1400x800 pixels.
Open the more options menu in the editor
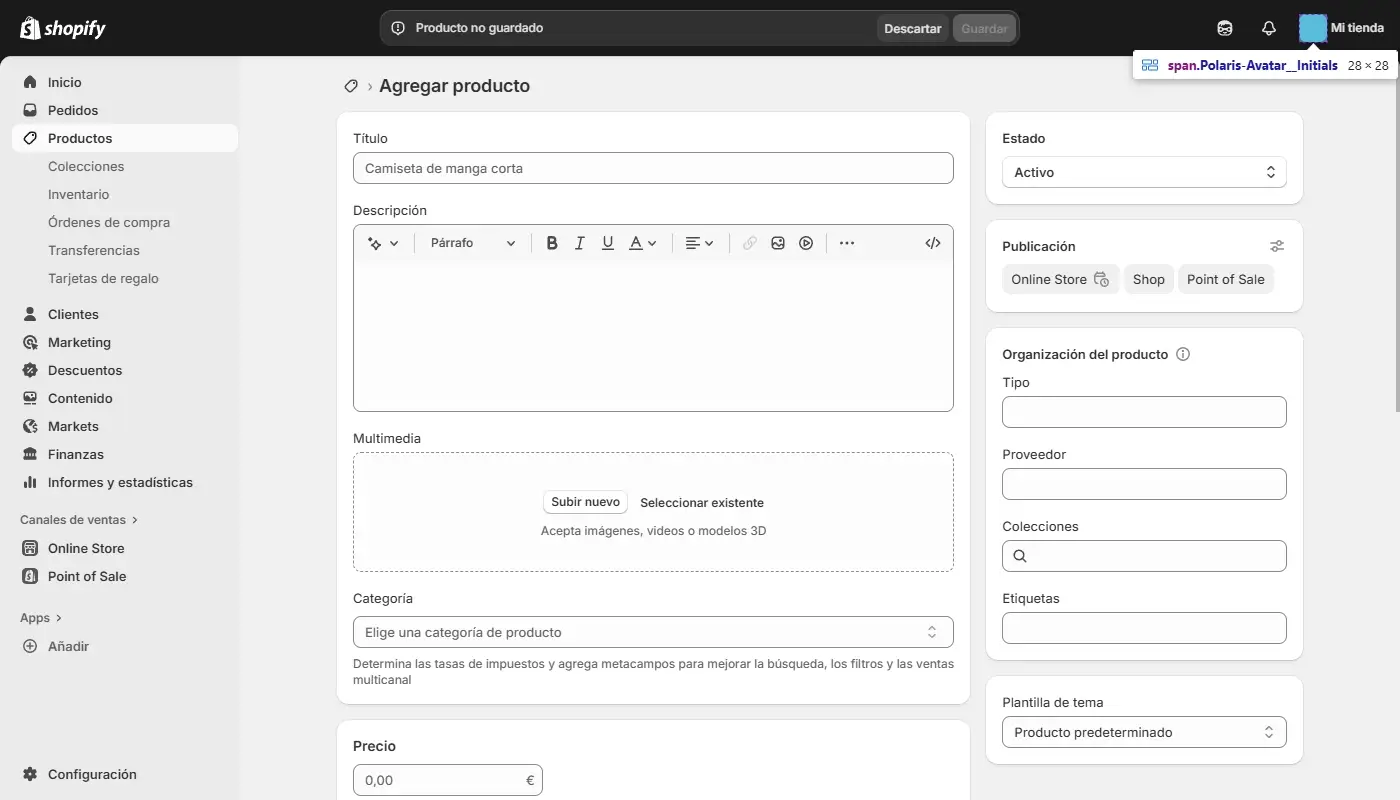pyautogui.click(x=847, y=242)
